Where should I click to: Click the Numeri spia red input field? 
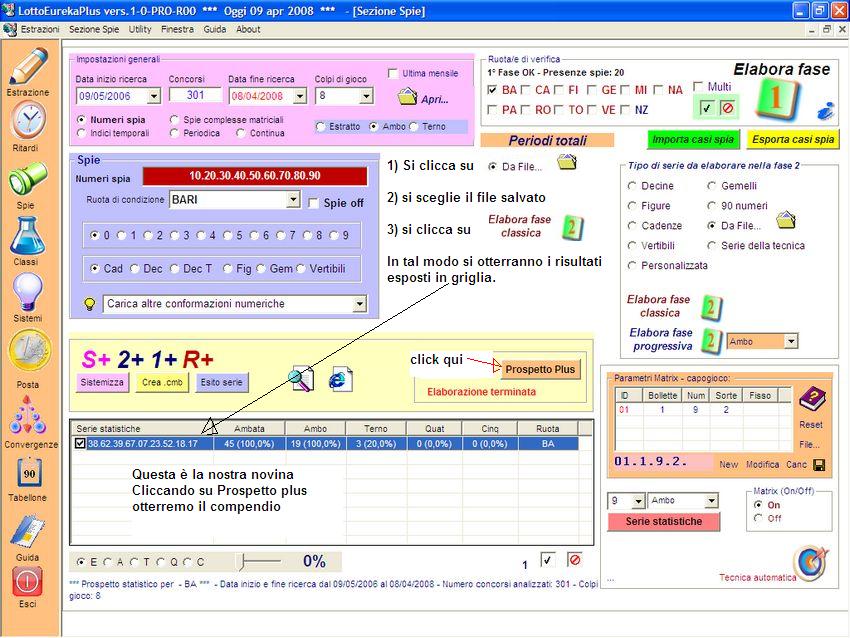pyautogui.click(x=255, y=176)
